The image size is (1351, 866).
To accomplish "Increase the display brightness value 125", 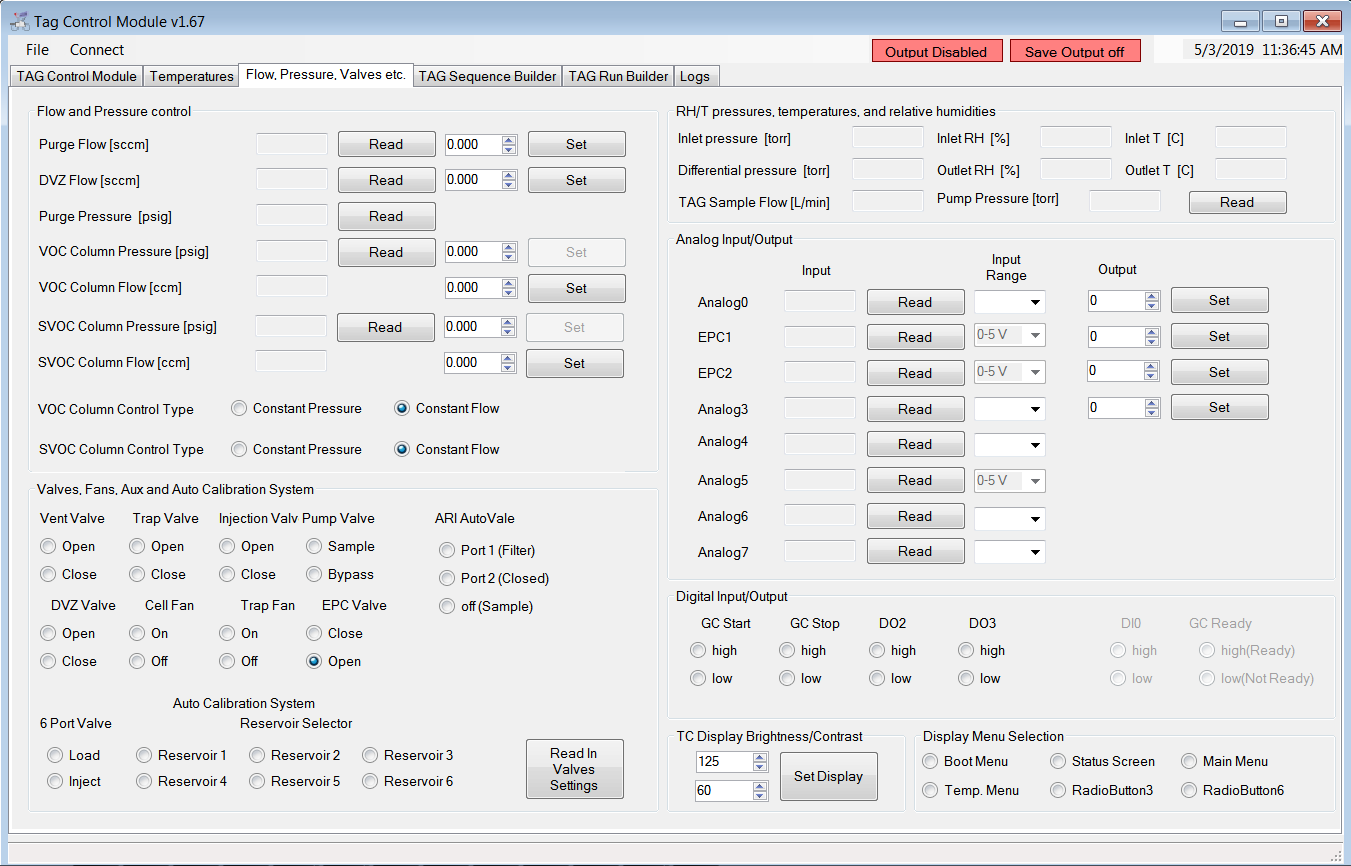I will (x=760, y=757).
